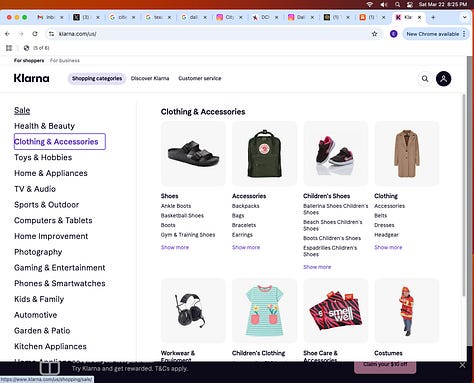The height and width of the screenshot is (383, 474).
Task: Switch to the X (Twitter) tab
Action: click(x=86, y=17)
